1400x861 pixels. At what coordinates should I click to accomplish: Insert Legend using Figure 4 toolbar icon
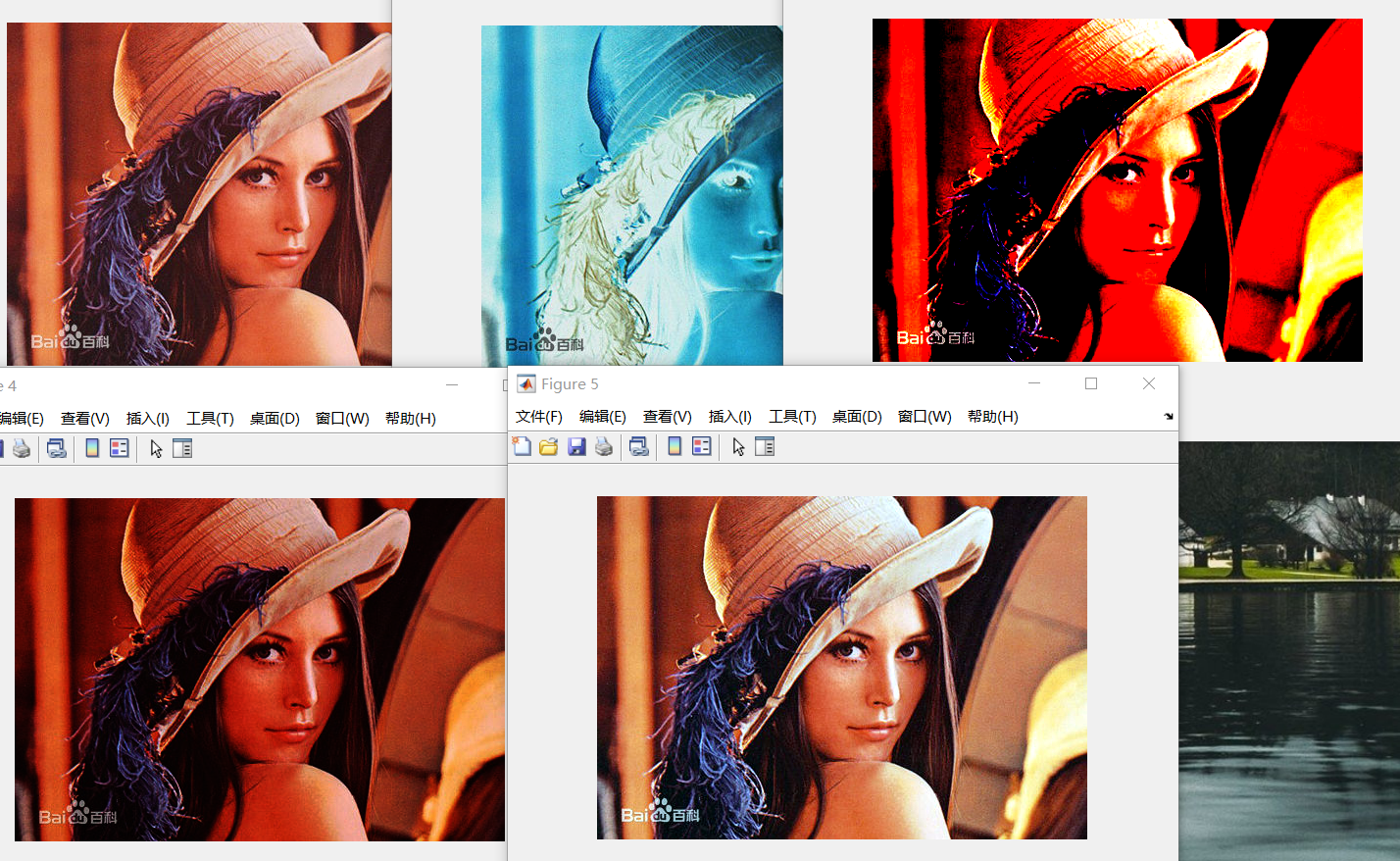120,449
